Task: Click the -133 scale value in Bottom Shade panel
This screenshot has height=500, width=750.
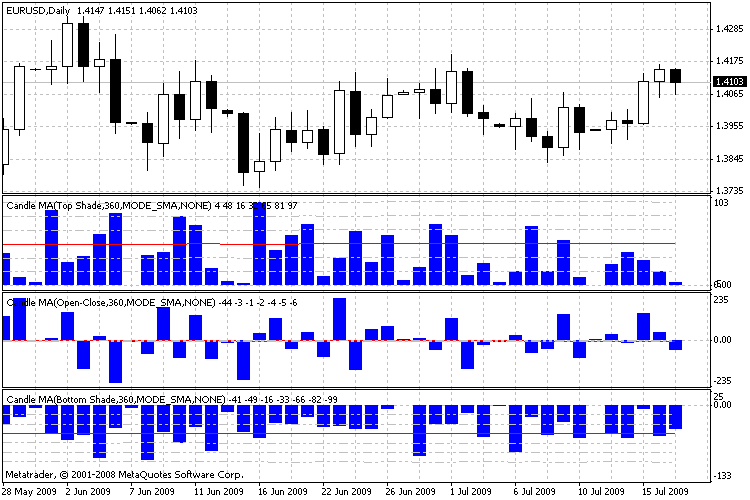Action: [x=721, y=475]
